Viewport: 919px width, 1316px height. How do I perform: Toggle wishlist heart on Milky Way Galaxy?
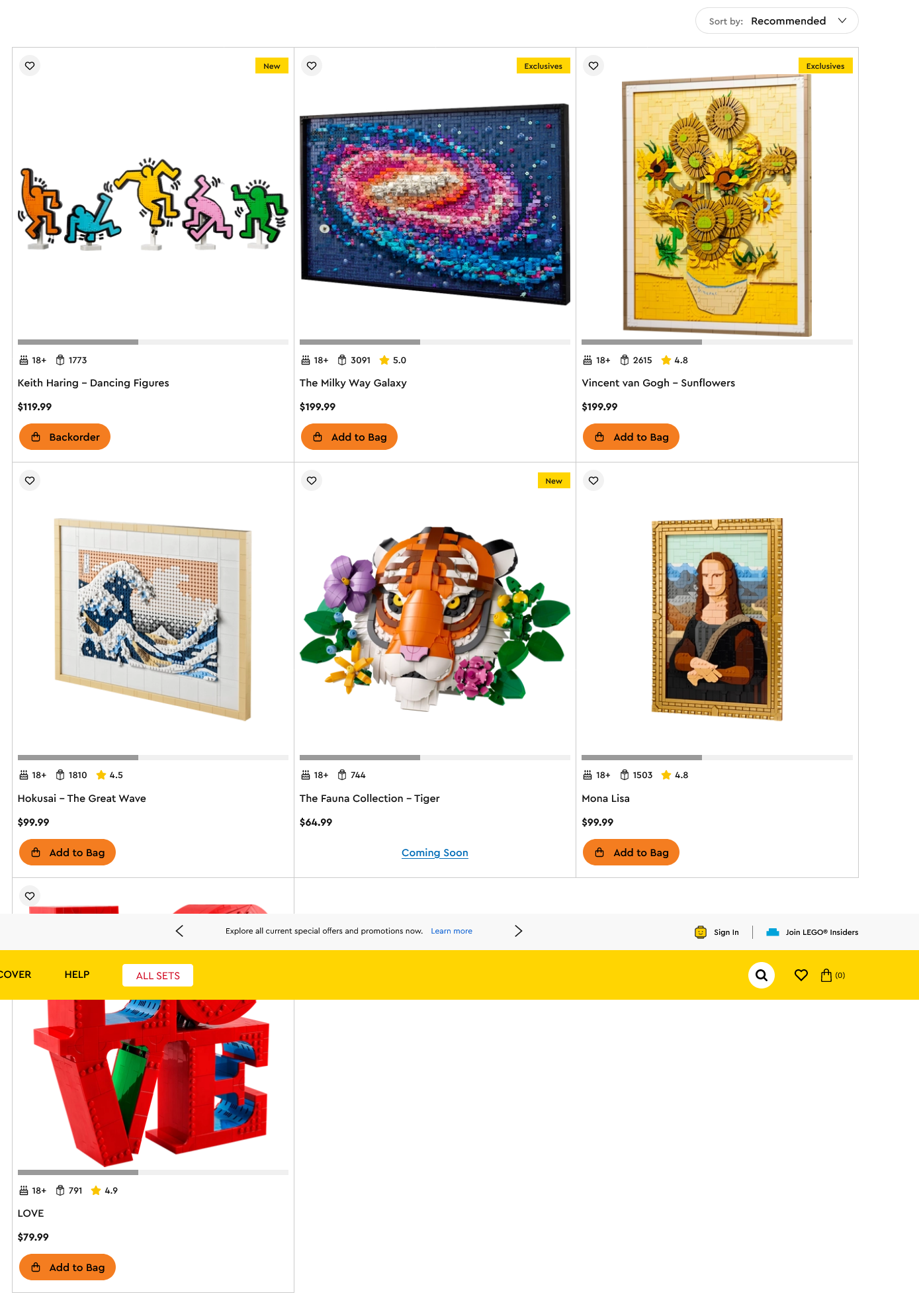312,66
